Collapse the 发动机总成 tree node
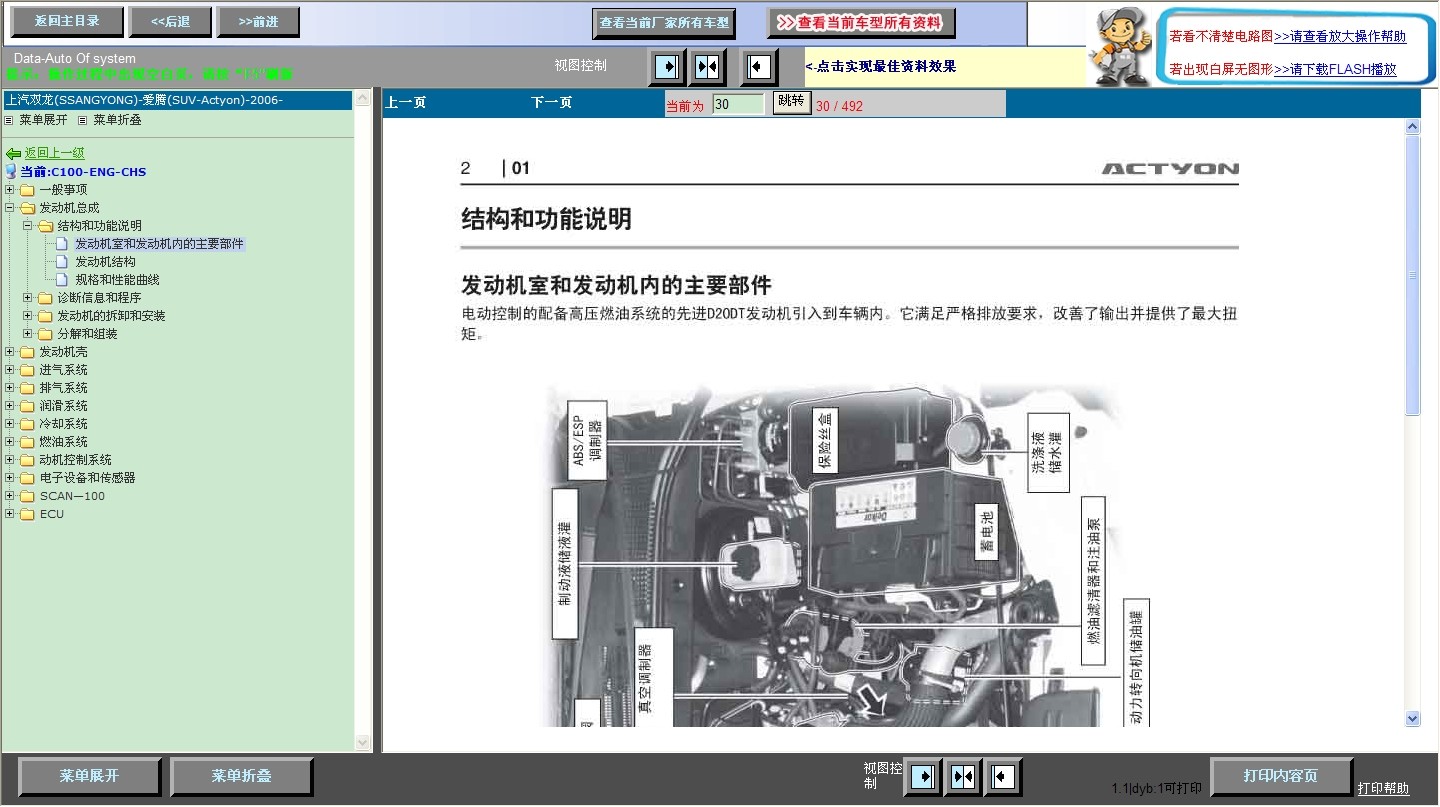Viewport: 1440px width, 807px height. pyautogui.click(x=10, y=208)
